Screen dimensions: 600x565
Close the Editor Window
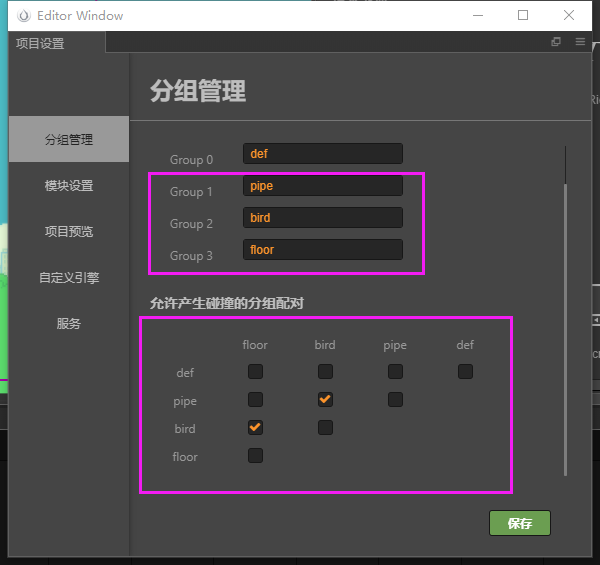[x=569, y=15]
